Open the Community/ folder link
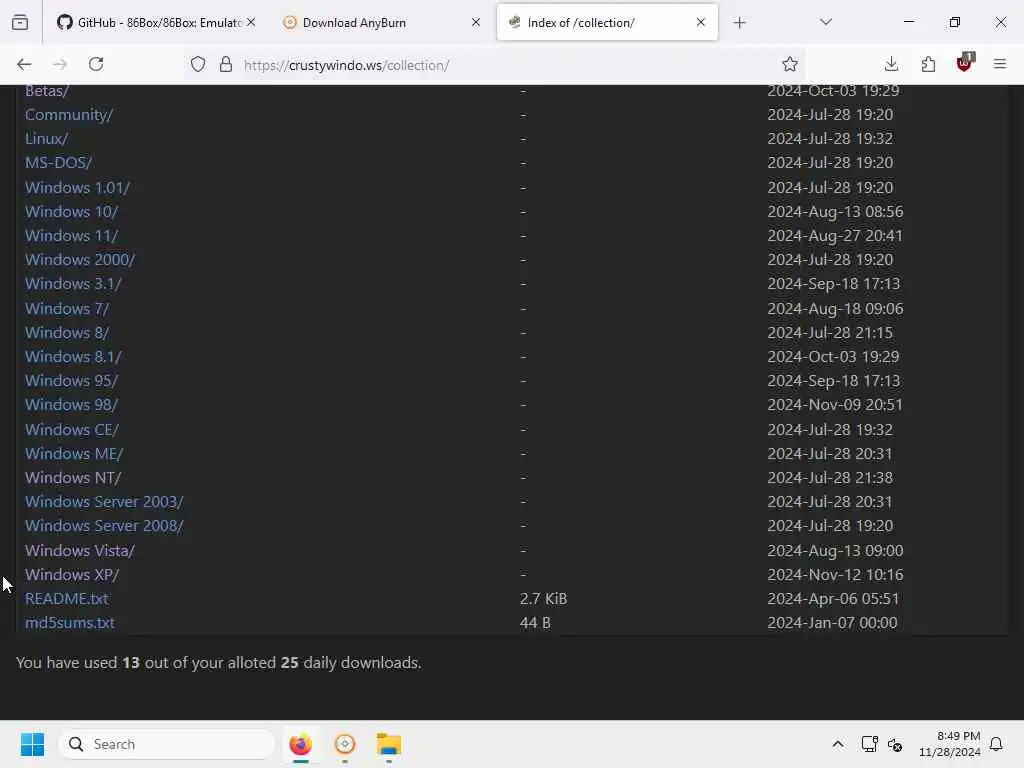Screen dimensions: 1024x768 coord(69,115)
